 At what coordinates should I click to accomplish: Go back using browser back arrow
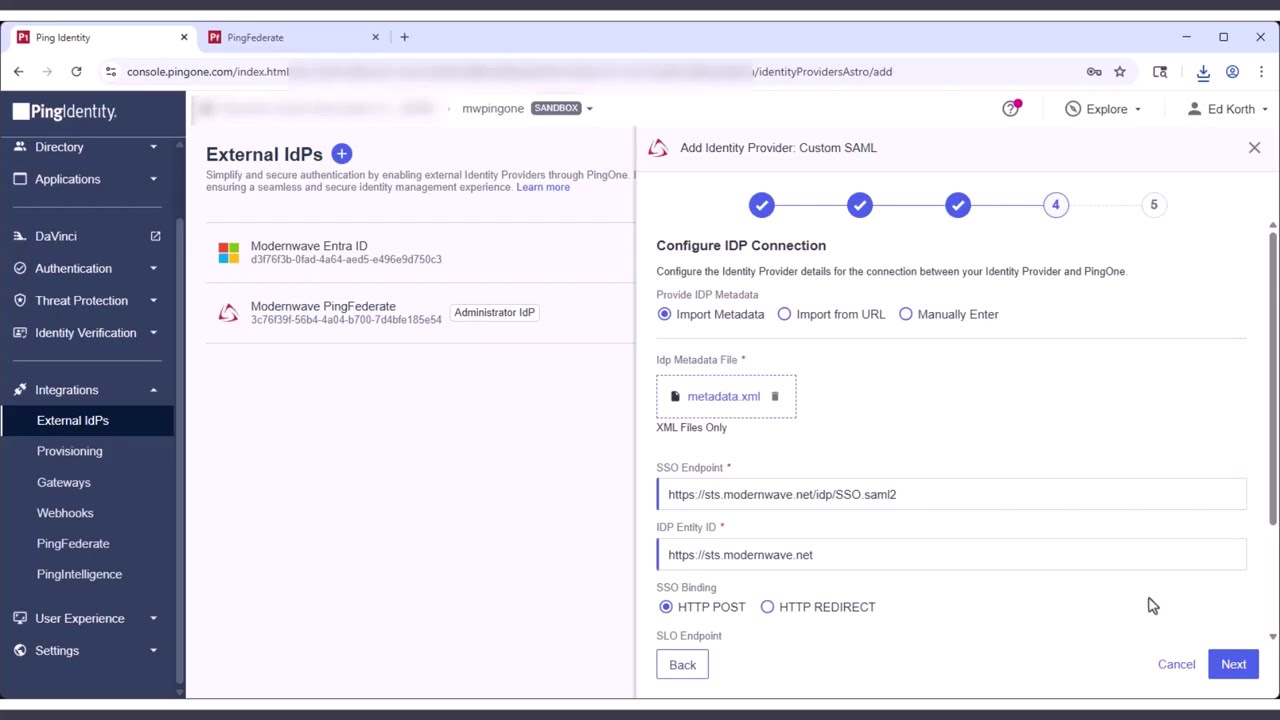pos(19,72)
